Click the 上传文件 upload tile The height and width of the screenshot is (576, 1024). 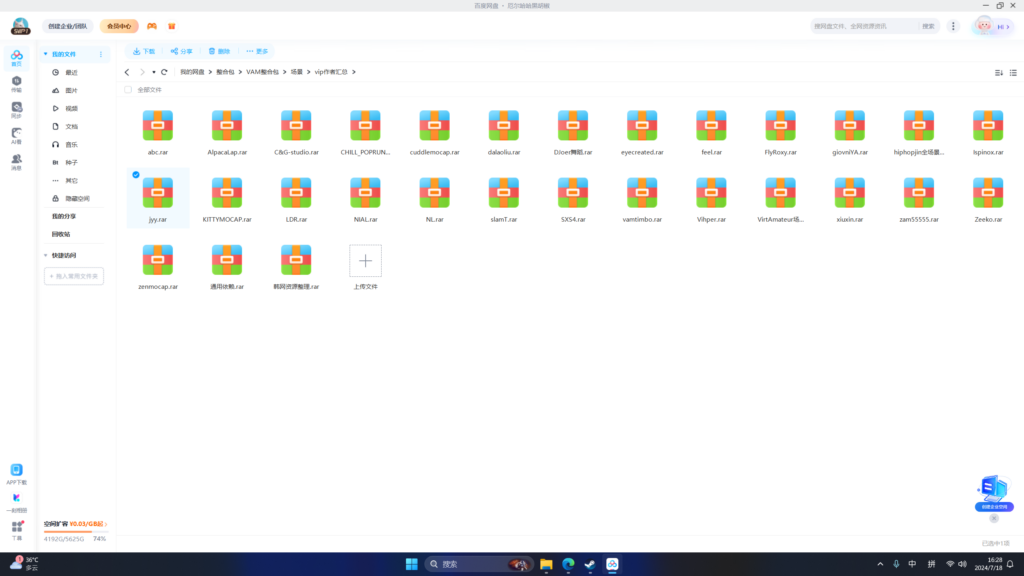[x=365, y=261]
